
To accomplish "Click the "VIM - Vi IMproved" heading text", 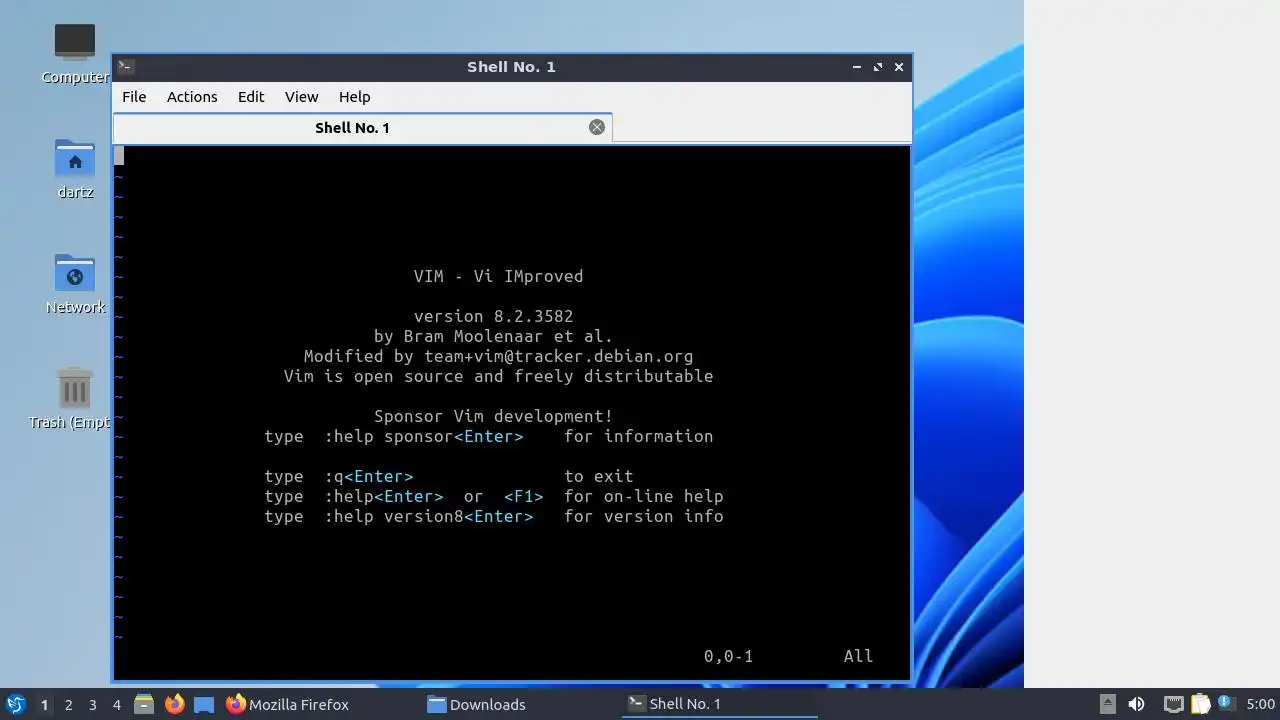I will [498, 276].
